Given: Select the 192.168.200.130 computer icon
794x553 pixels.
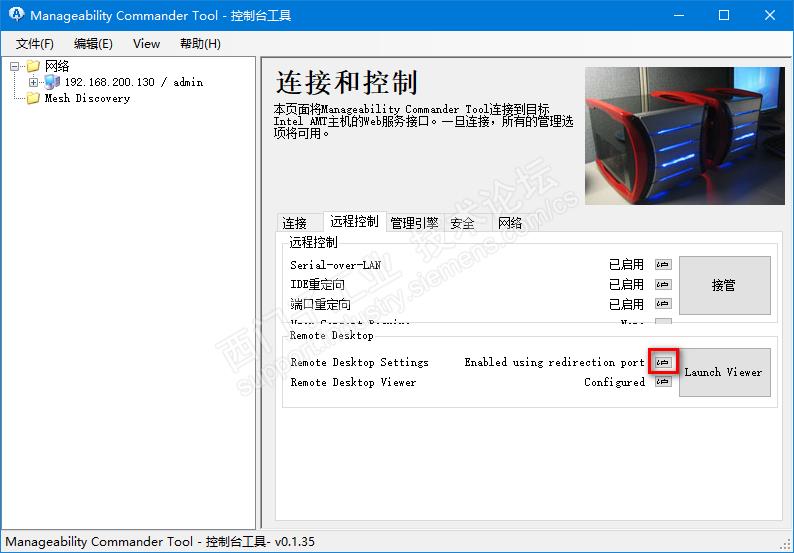Looking at the screenshot, I should coord(52,82).
